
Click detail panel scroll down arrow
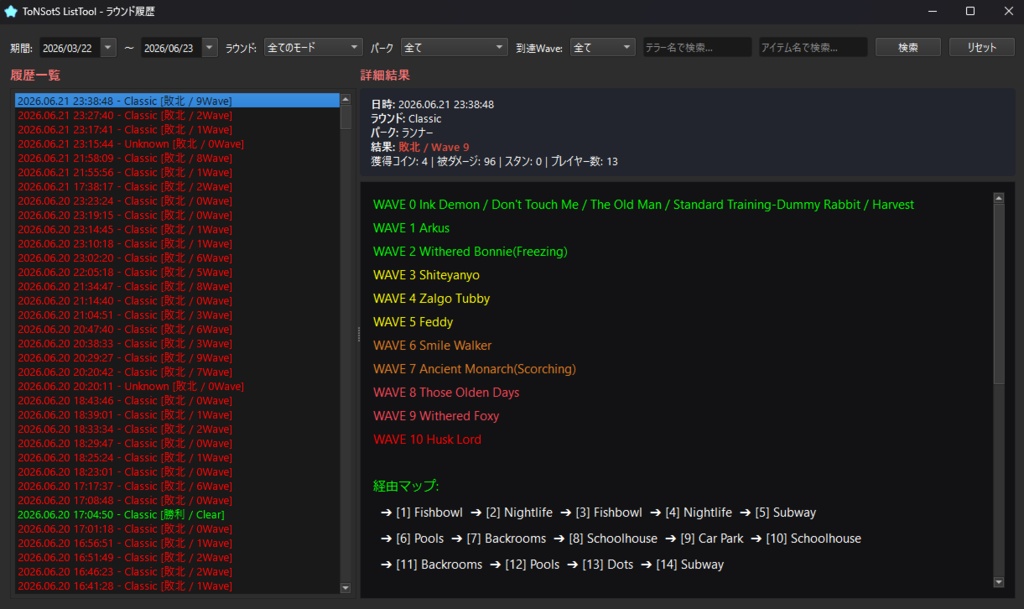[999, 582]
